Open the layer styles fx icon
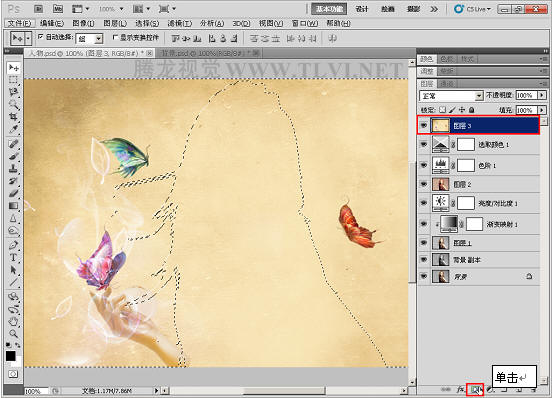552x398 pixels. (460, 390)
